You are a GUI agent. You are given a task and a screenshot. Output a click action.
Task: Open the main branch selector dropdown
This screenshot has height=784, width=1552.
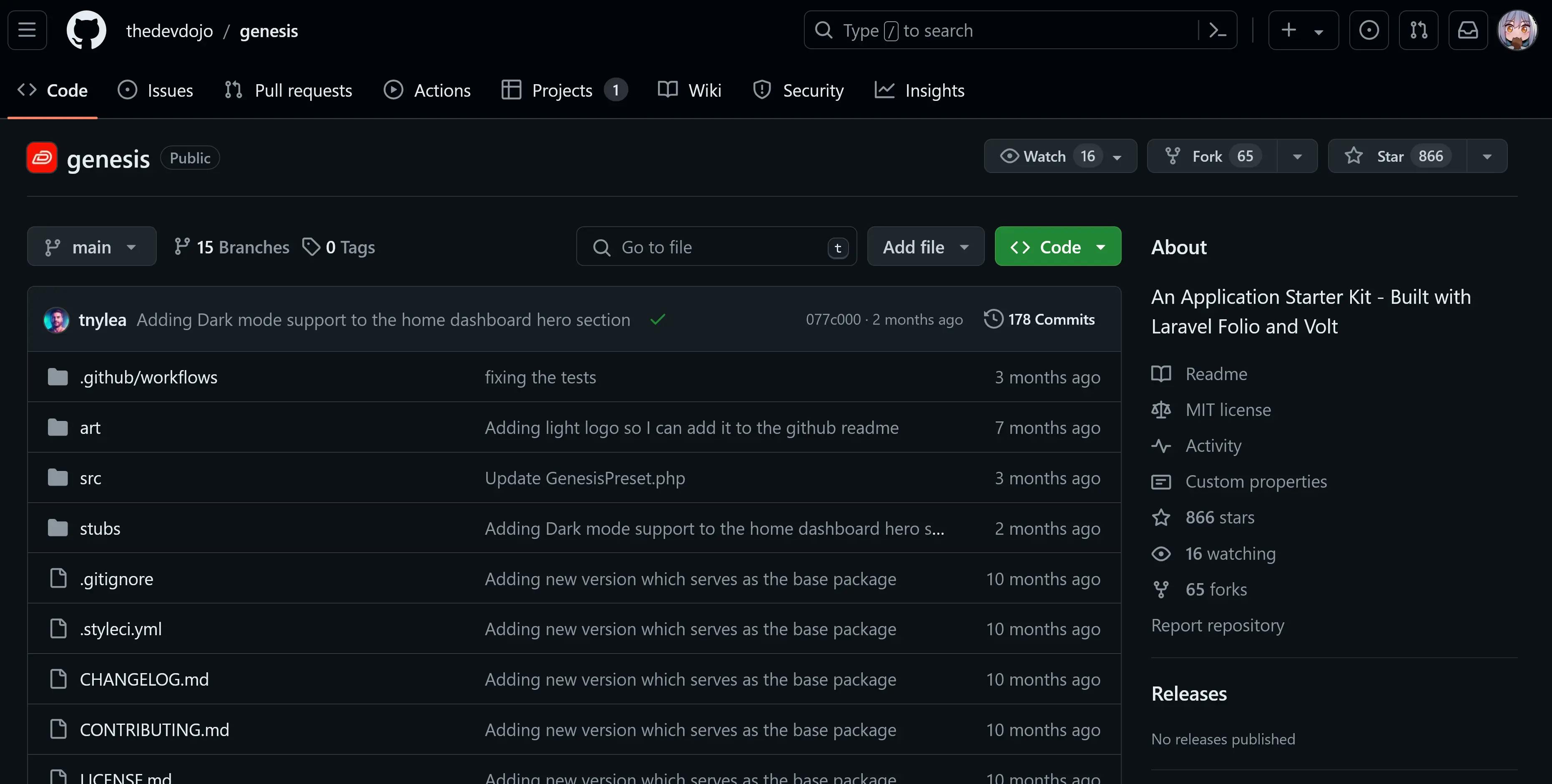(92, 246)
